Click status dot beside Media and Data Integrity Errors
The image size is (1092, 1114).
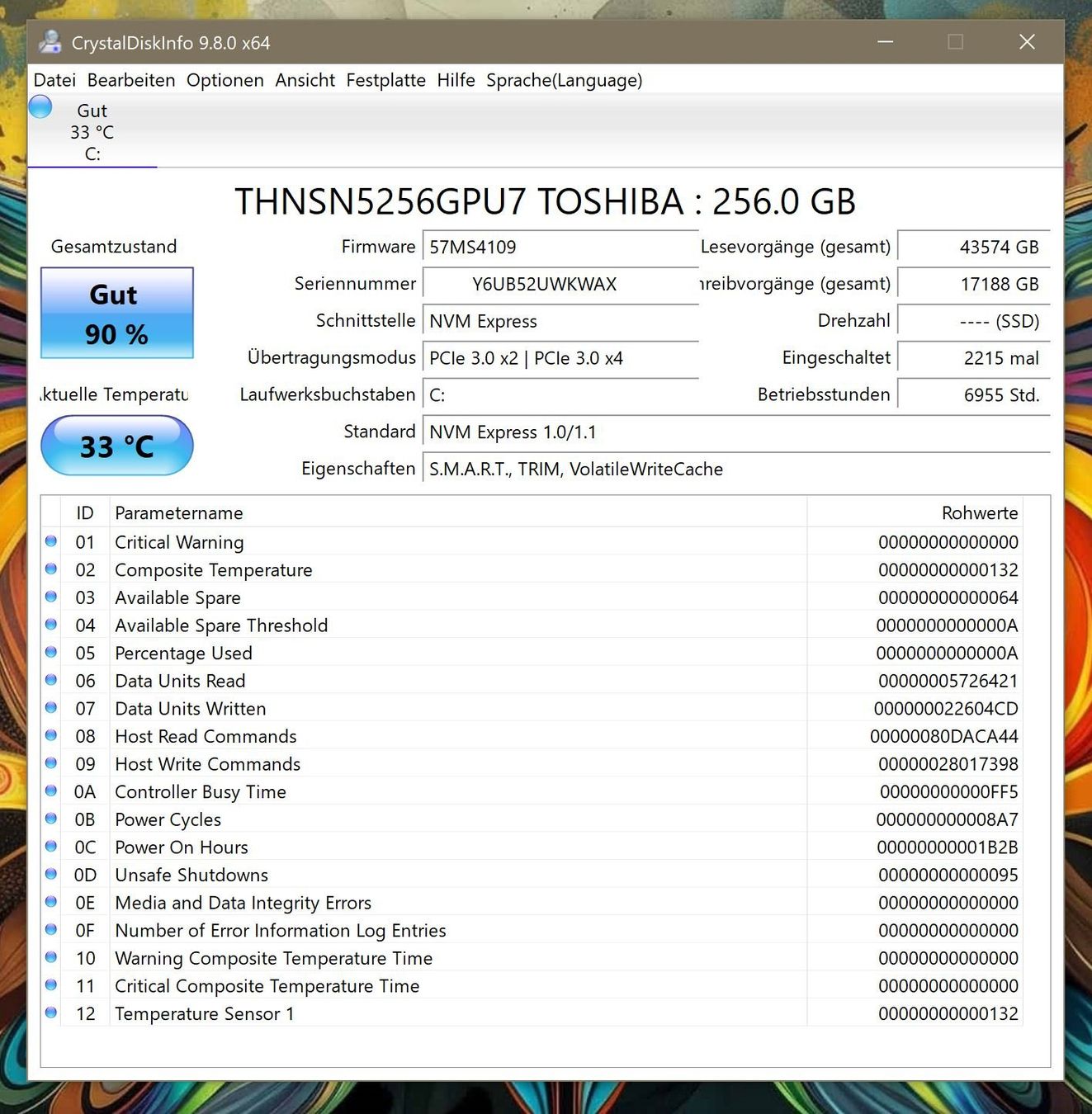point(51,902)
